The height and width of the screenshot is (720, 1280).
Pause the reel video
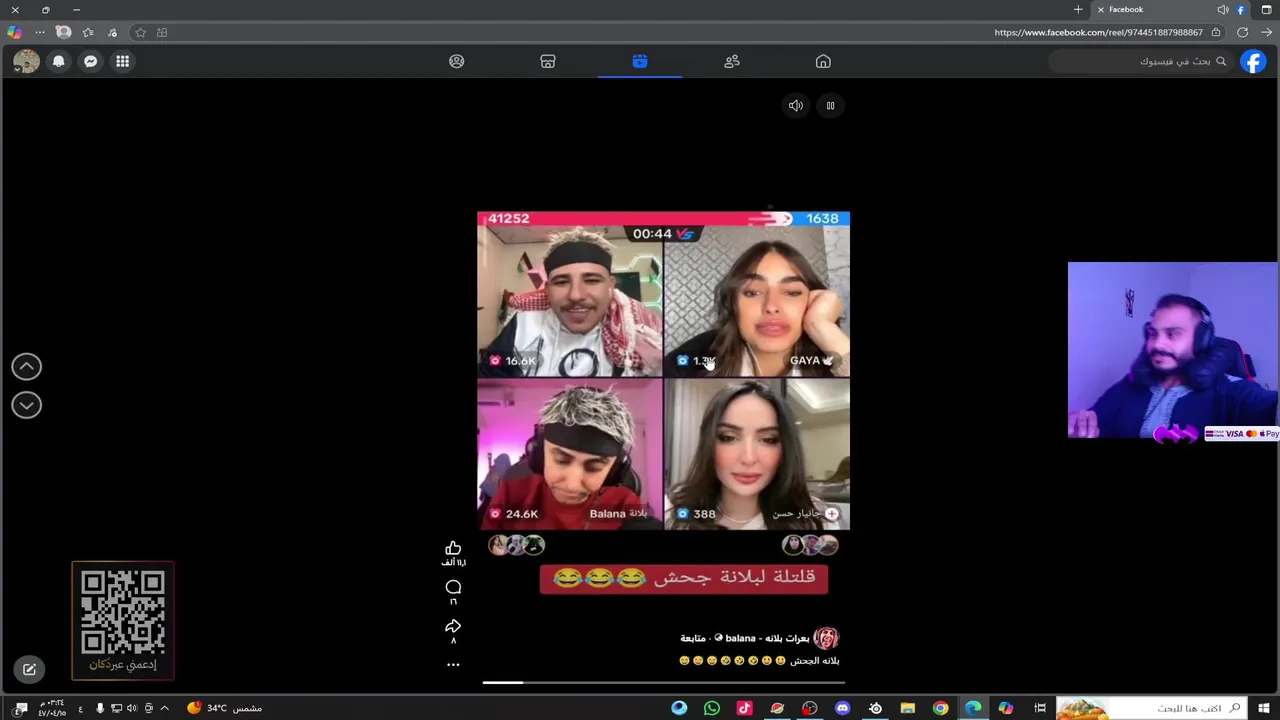pos(830,105)
